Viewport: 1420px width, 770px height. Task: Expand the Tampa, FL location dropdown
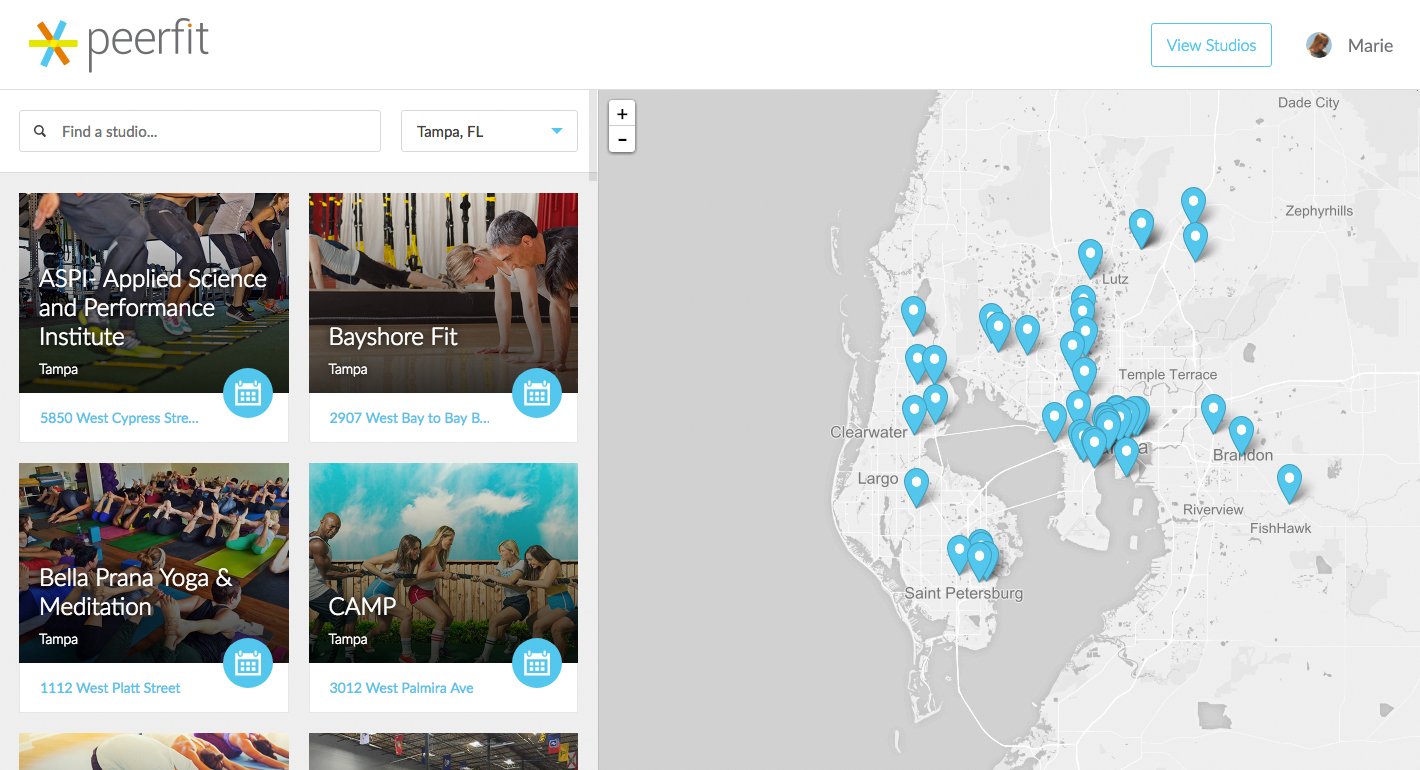point(489,131)
